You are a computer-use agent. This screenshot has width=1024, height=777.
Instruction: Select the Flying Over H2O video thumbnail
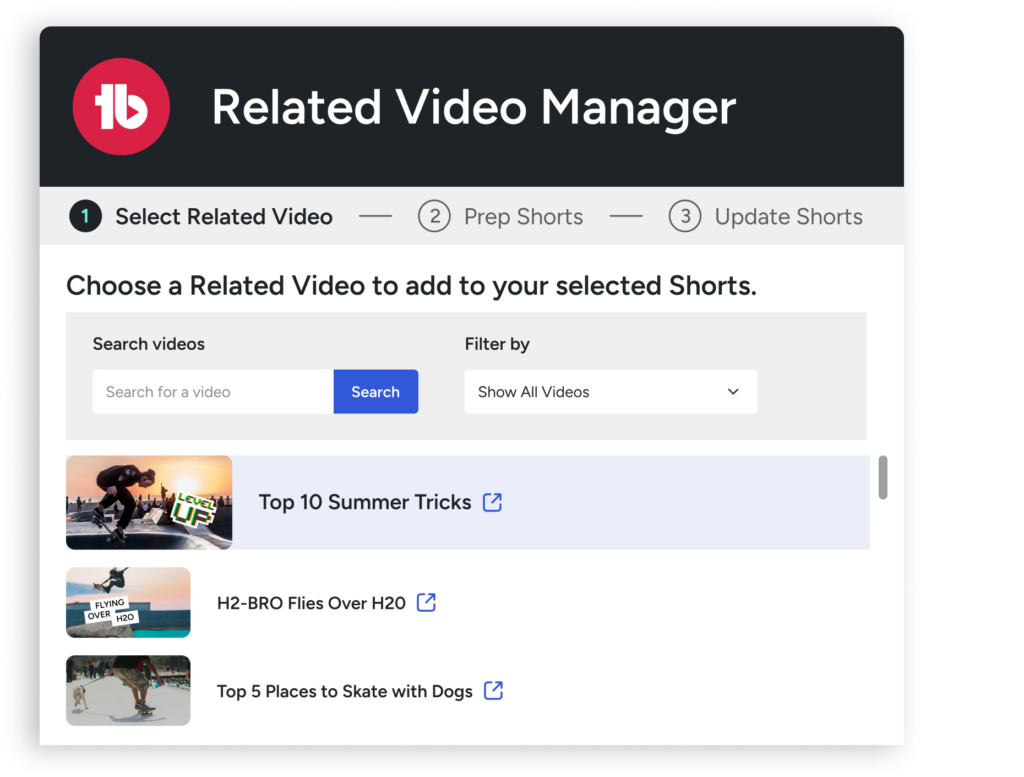(128, 602)
